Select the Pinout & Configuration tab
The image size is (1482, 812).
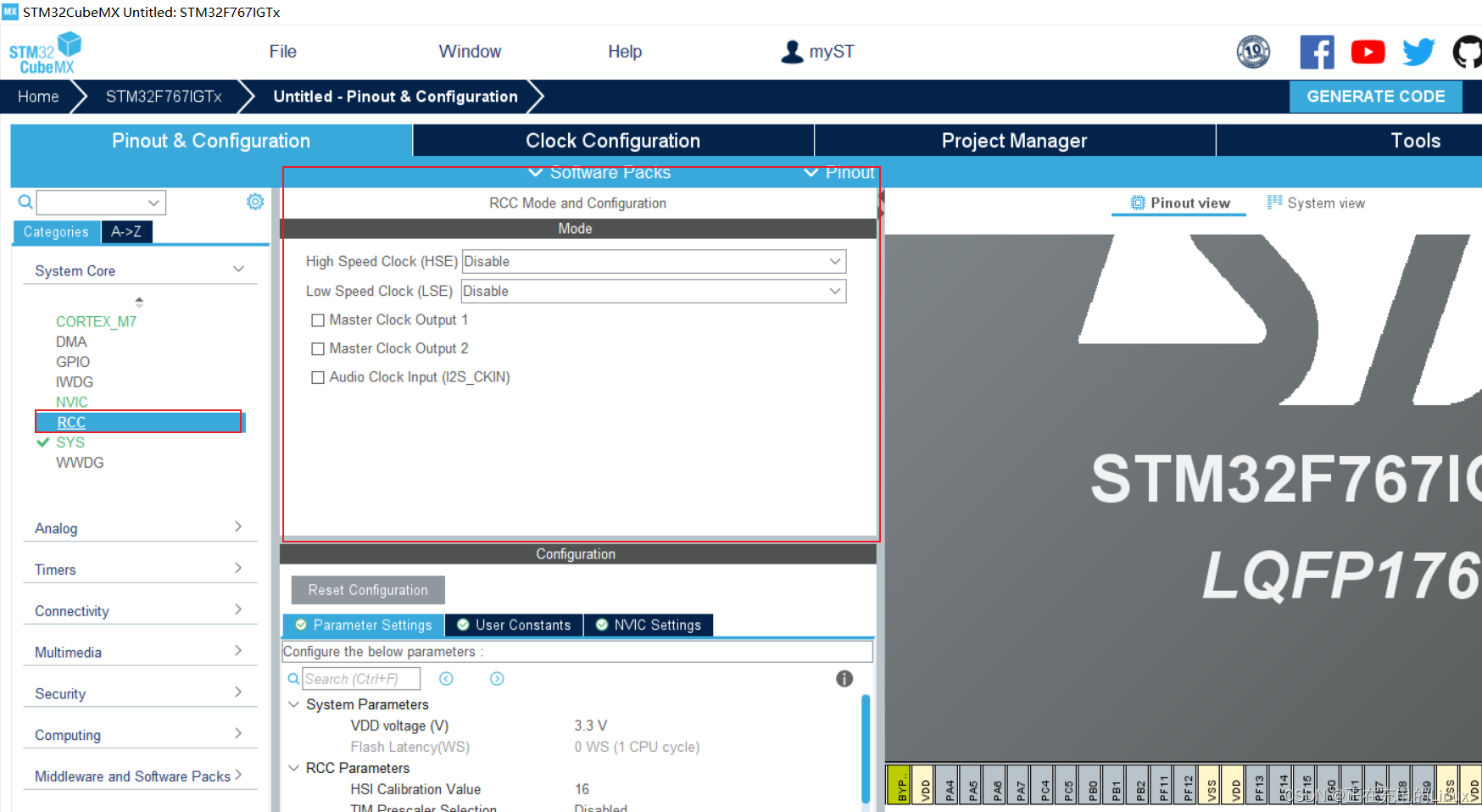211,141
